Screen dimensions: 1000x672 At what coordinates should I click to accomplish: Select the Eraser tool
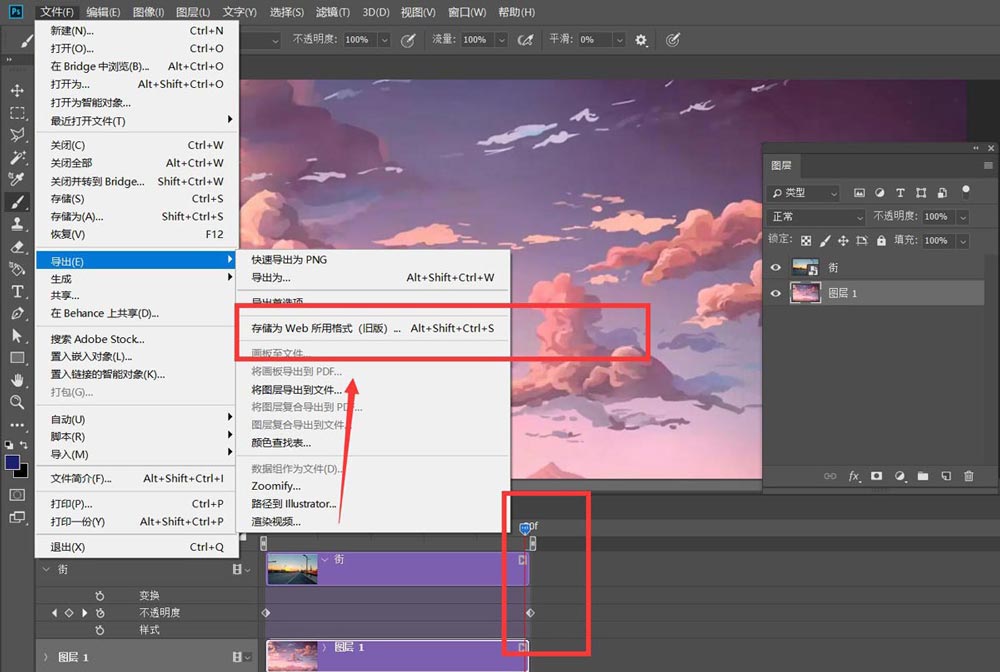point(17,247)
